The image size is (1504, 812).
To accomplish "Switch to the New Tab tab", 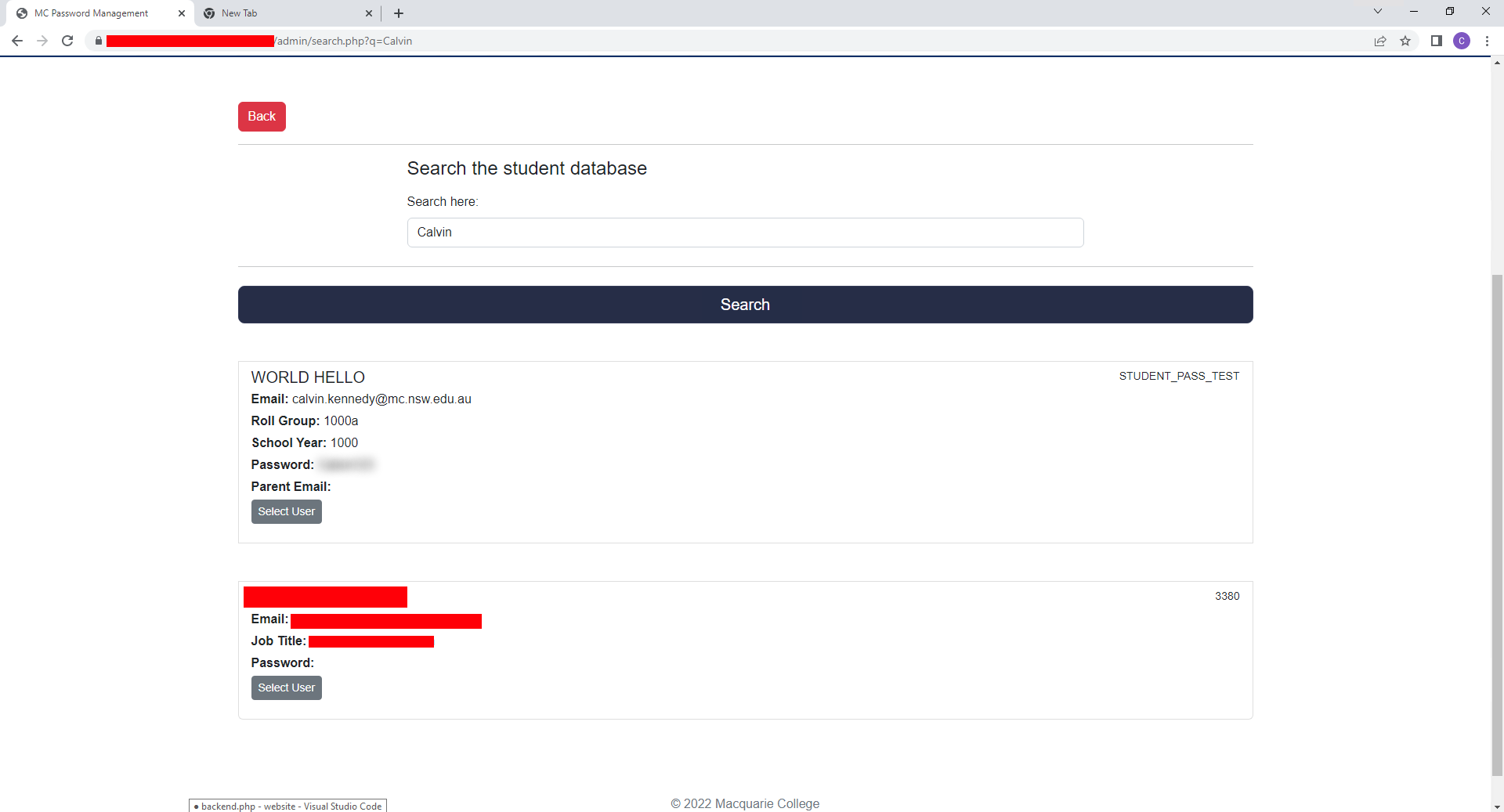I will [x=282, y=13].
